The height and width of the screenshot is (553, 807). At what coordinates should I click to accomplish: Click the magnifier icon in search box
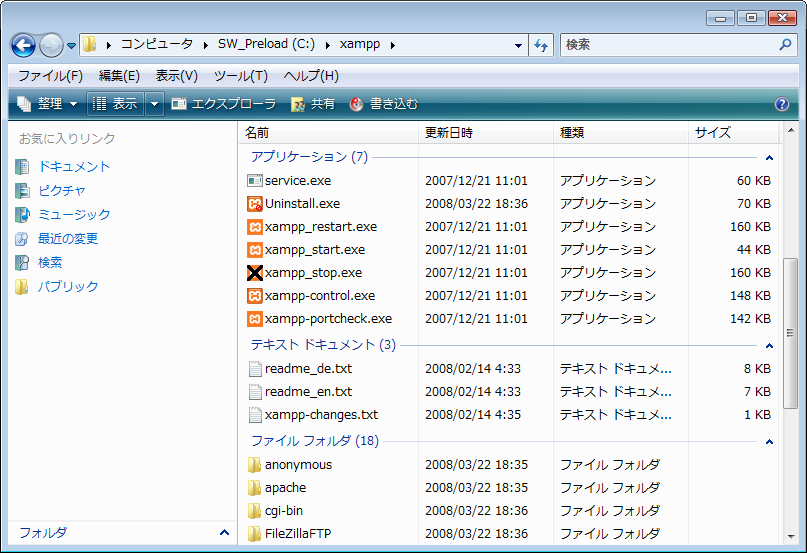point(785,45)
